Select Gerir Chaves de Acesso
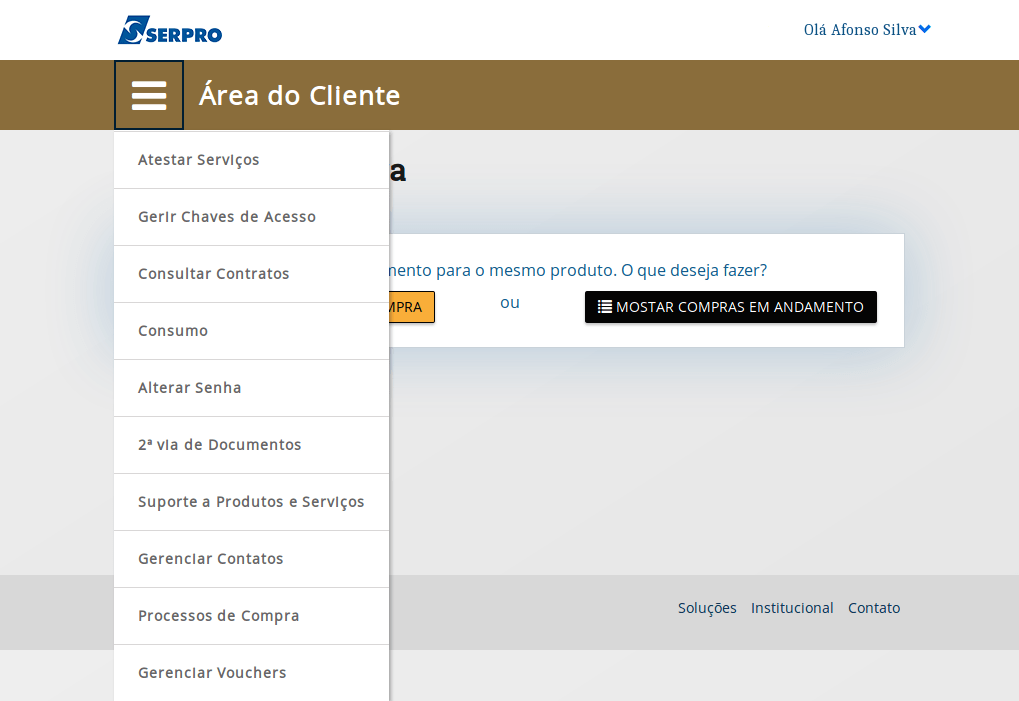 click(x=227, y=217)
